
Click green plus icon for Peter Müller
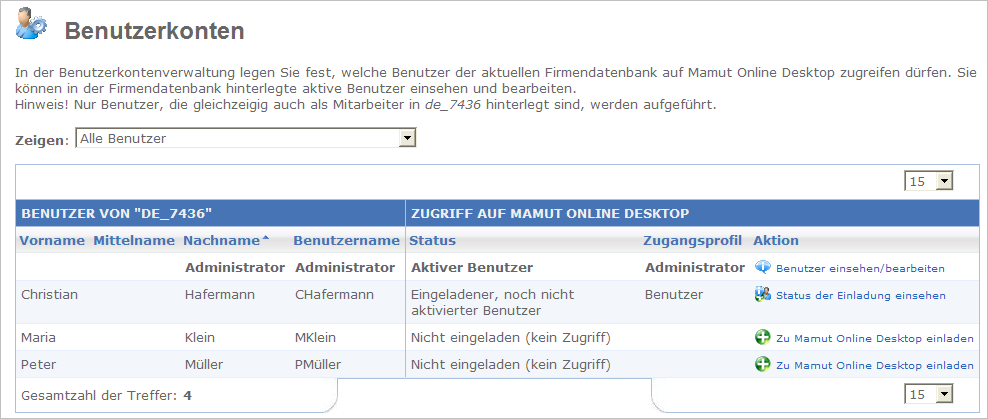pyautogui.click(x=762, y=364)
